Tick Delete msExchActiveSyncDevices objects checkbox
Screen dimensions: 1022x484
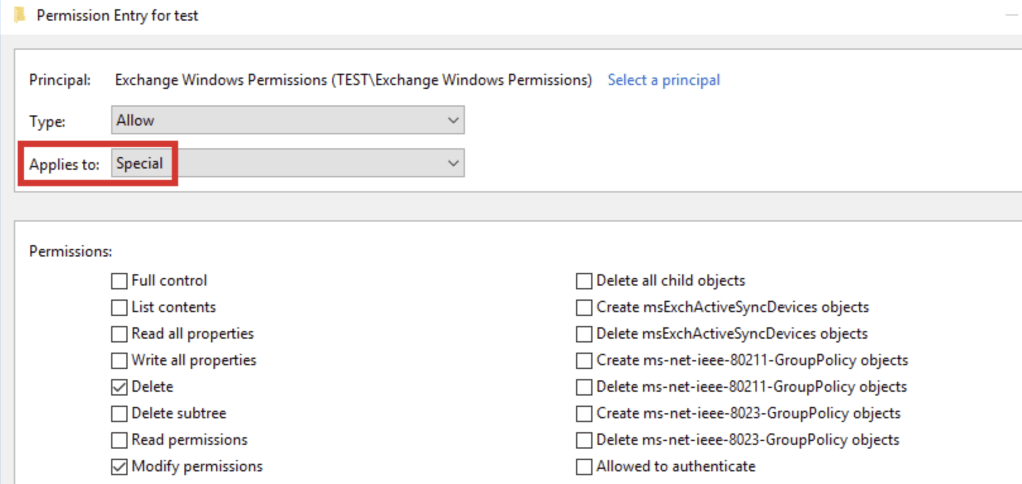click(584, 334)
